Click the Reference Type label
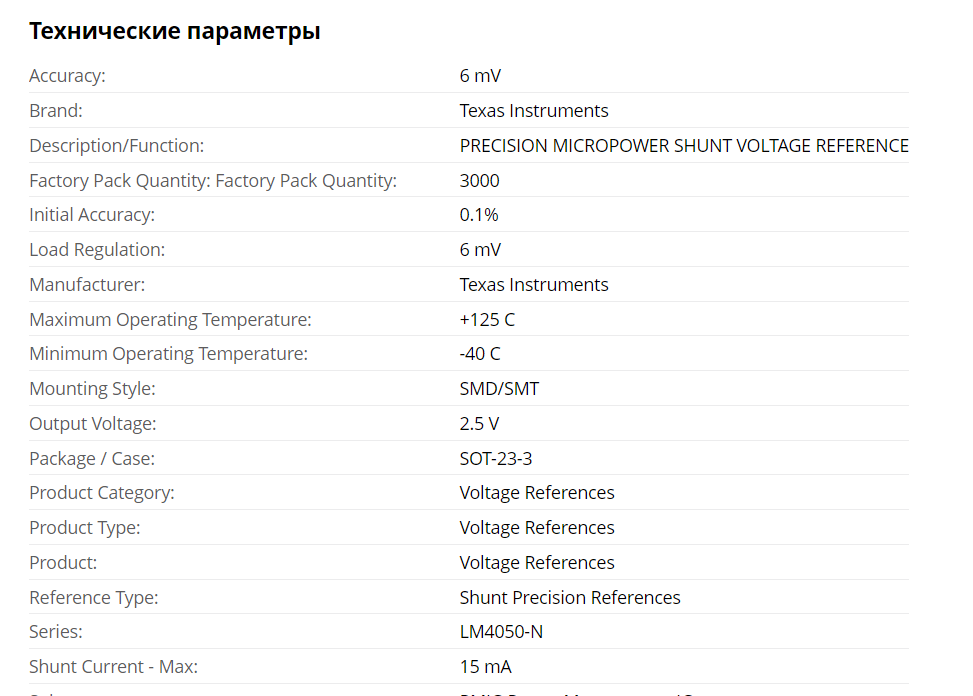Image resolution: width=973 pixels, height=696 pixels. click(94, 598)
